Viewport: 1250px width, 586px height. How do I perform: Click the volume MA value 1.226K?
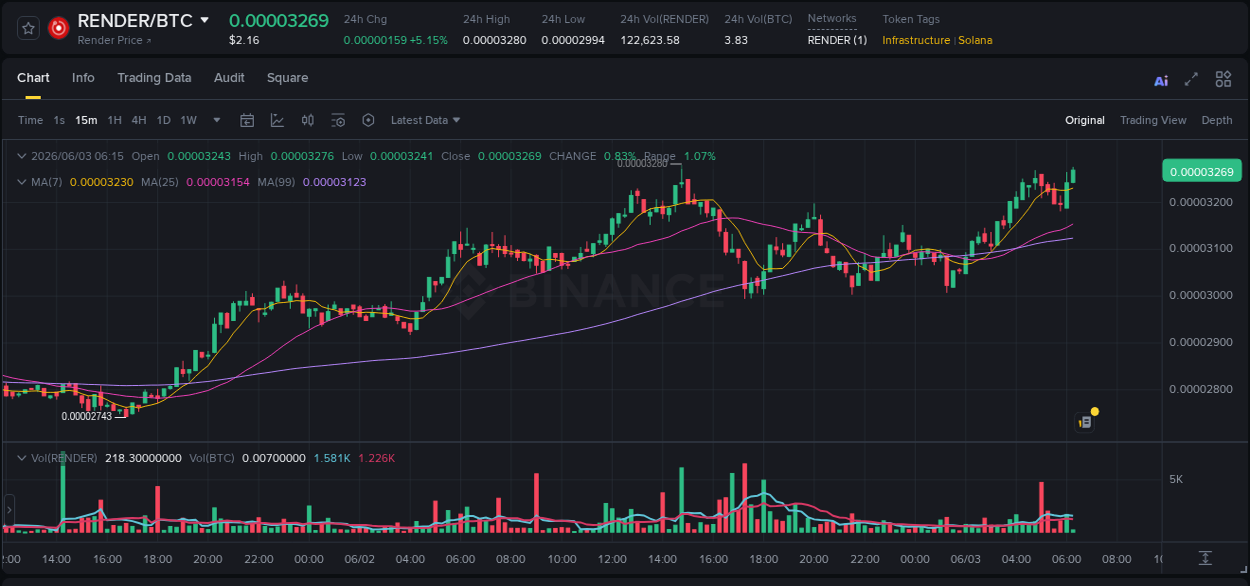click(376, 458)
